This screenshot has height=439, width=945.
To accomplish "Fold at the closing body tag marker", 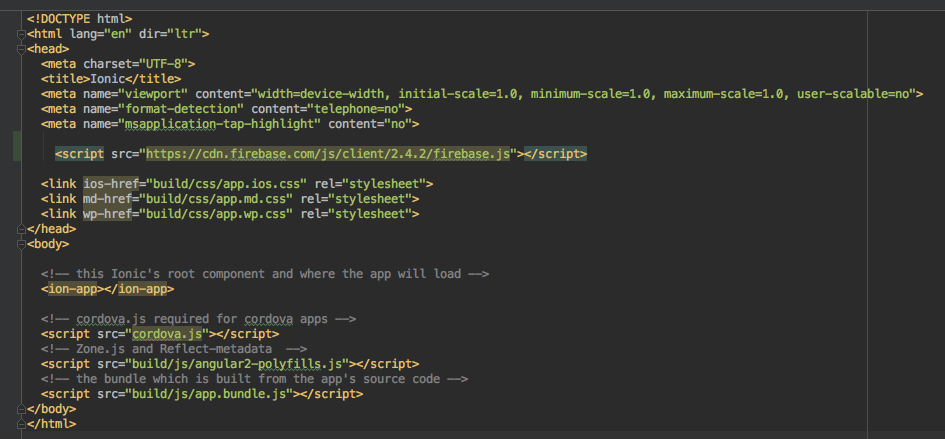I will pos(22,409).
